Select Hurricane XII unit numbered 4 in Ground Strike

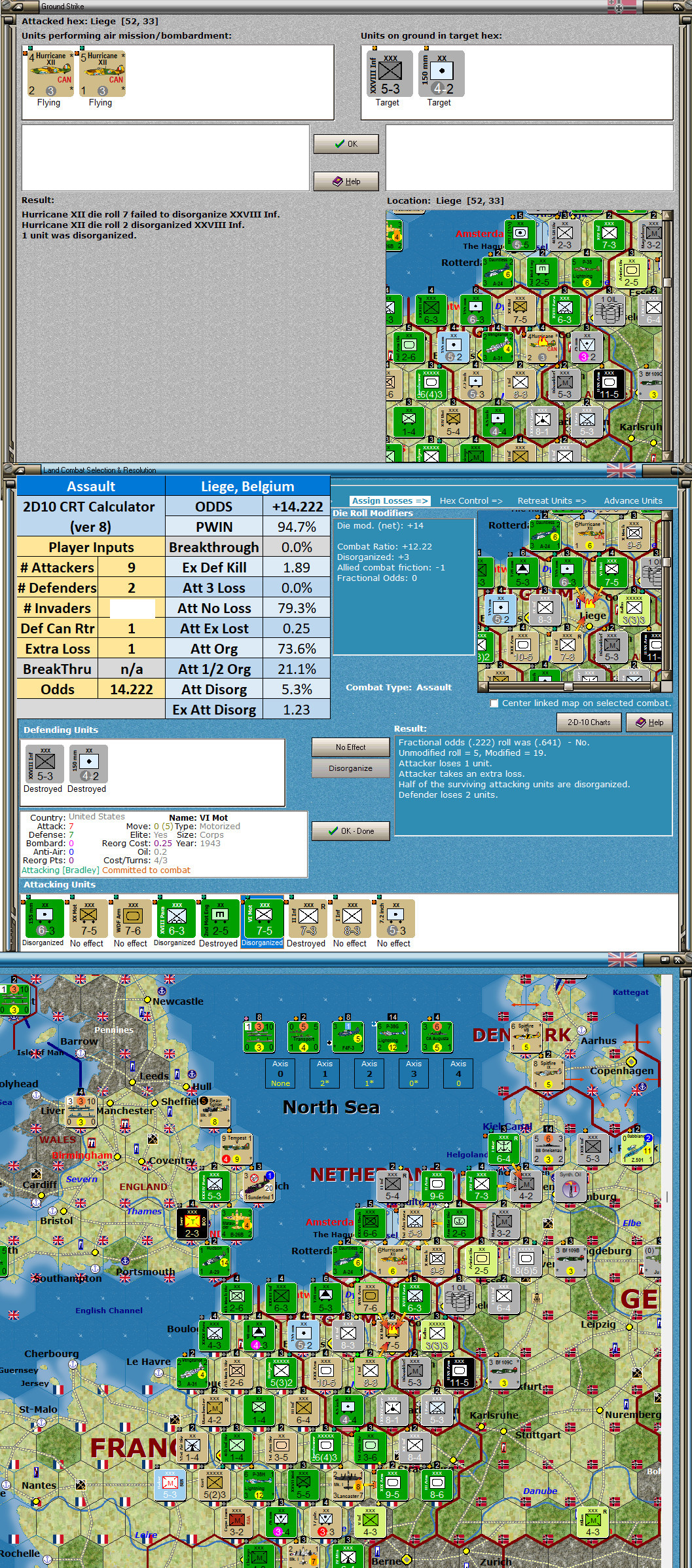[x=50, y=74]
